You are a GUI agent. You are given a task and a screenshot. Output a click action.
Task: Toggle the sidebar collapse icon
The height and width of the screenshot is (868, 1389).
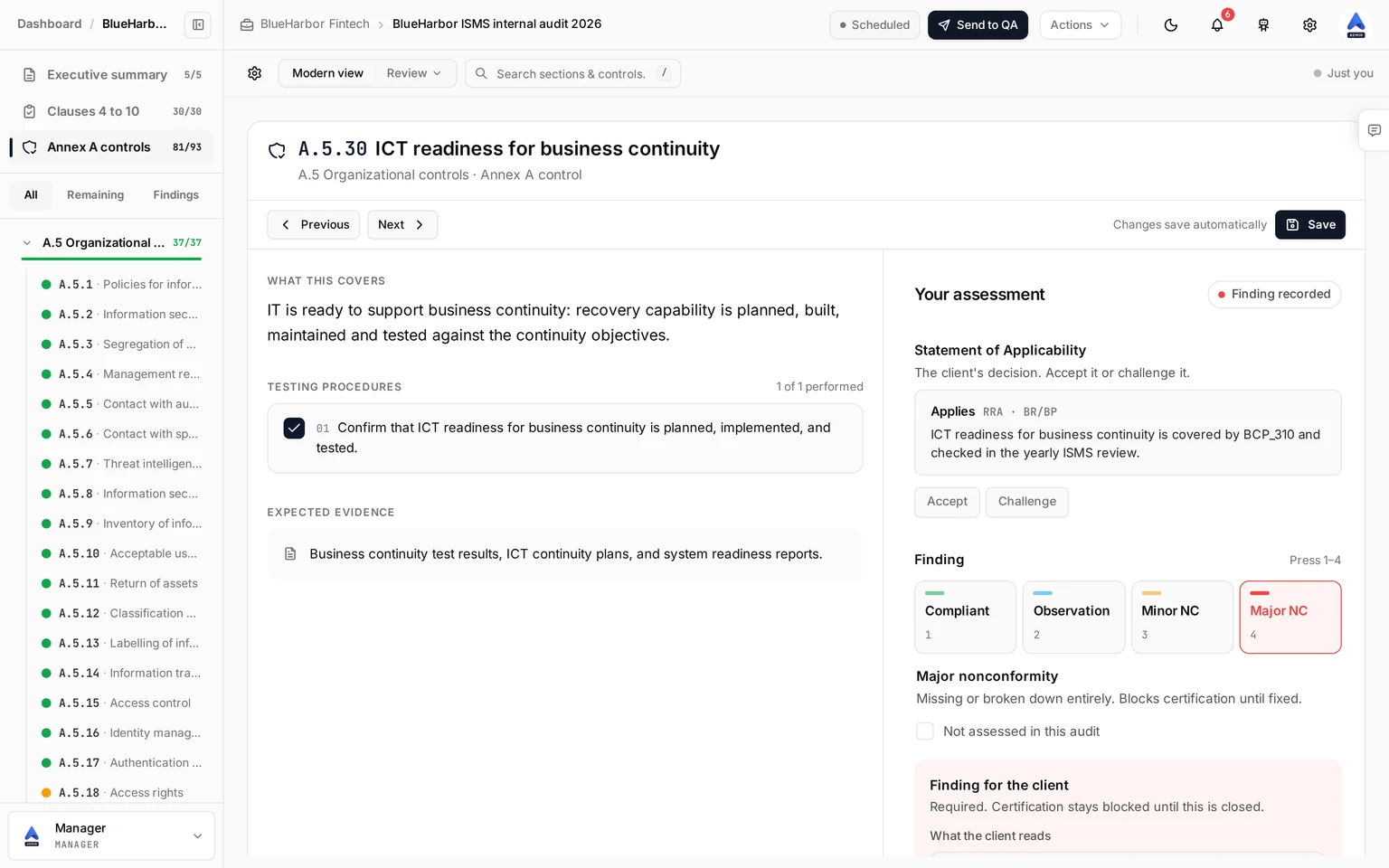[198, 24]
